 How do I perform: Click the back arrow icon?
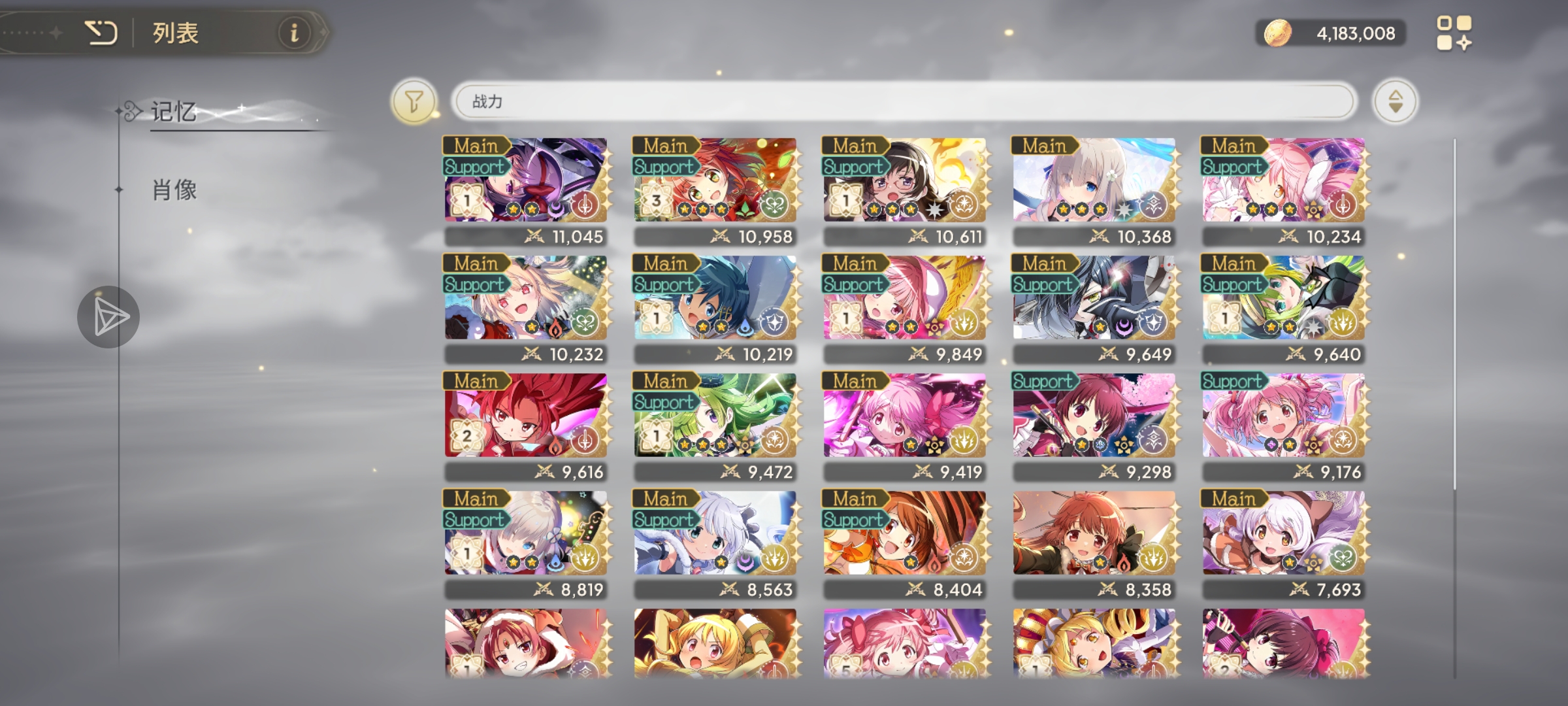pyautogui.click(x=101, y=32)
